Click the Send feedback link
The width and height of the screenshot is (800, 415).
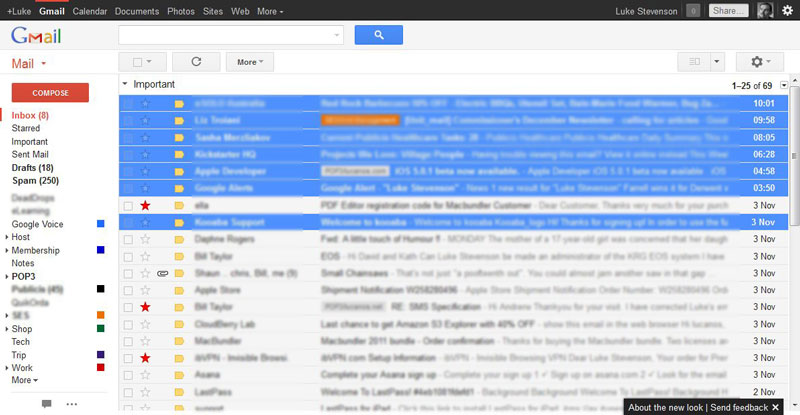pyautogui.click(x=739, y=407)
